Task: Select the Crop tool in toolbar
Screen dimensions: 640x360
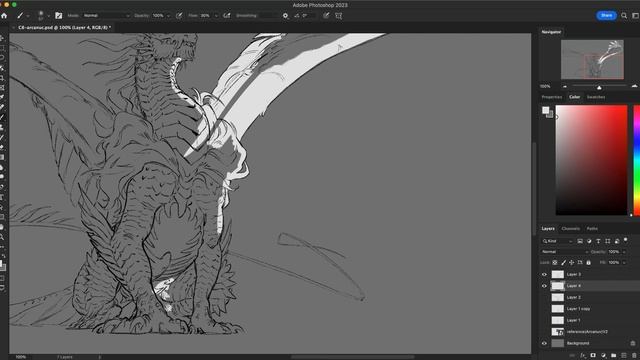Action: pyautogui.click(x=2, y=78)
